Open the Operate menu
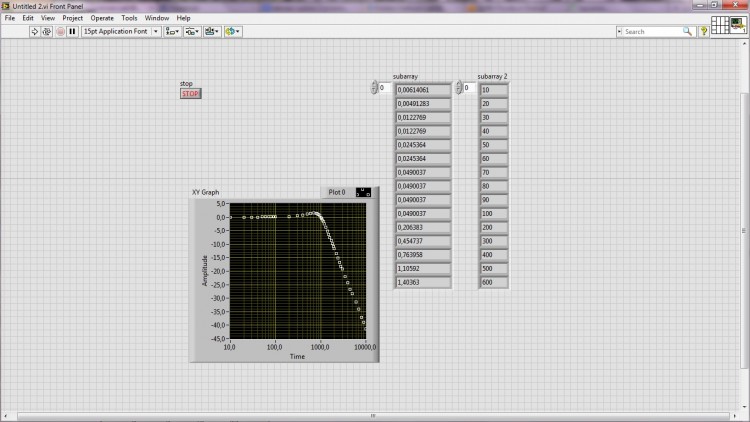The height and width of the screenshot is (422, 750). pyautogui.click(x=102, y=18)
